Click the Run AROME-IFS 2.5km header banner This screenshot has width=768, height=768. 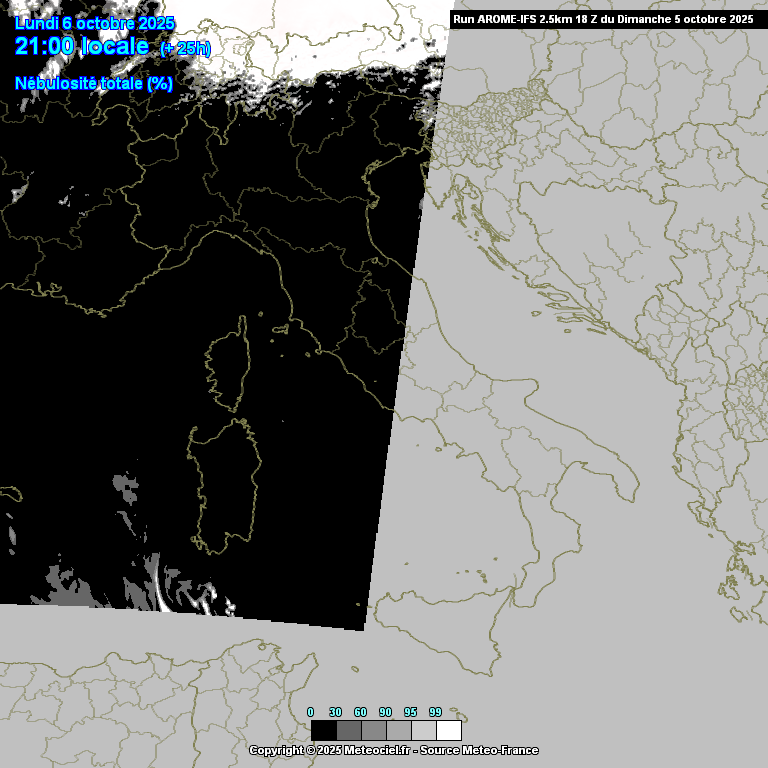click(603, 18)
